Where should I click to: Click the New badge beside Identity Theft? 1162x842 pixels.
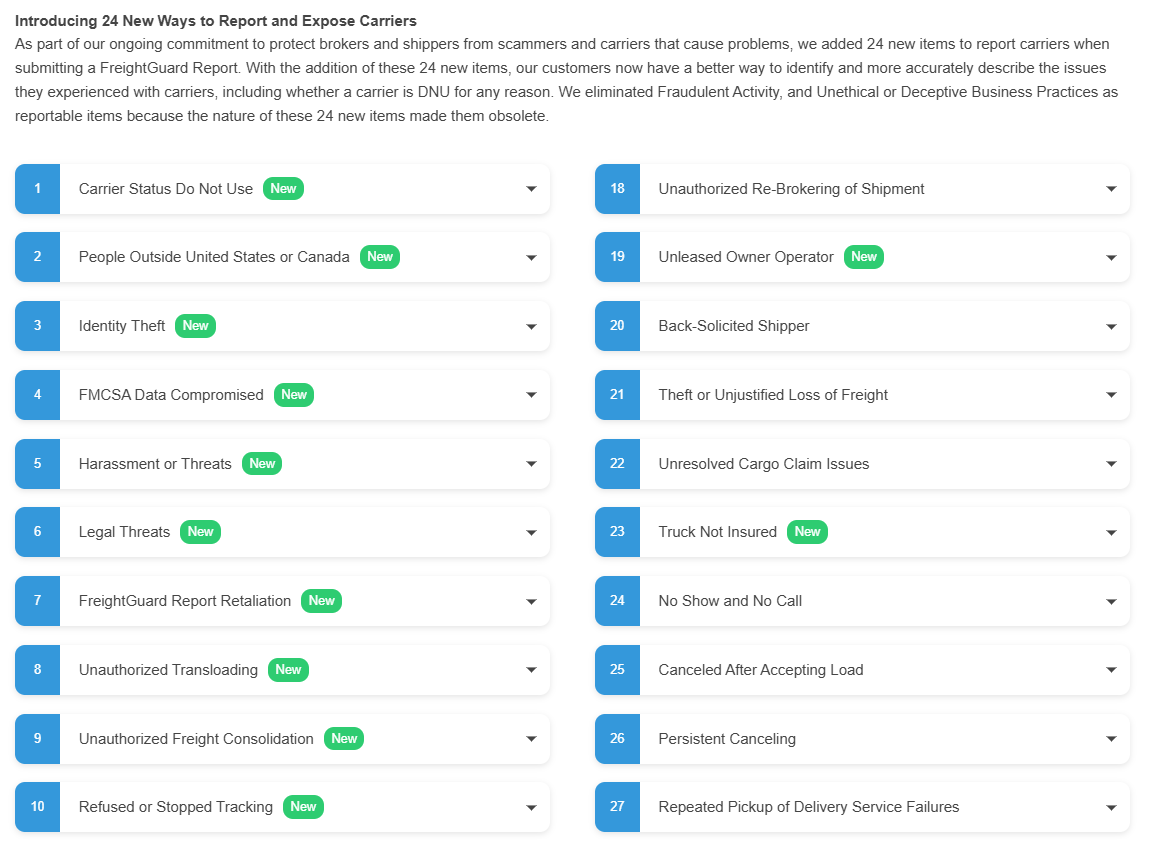(x=195, y=326)
